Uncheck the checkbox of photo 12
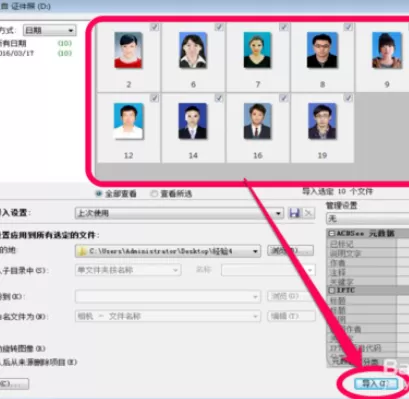The width and height of the screenshot is (409, 399). (154, 98)
